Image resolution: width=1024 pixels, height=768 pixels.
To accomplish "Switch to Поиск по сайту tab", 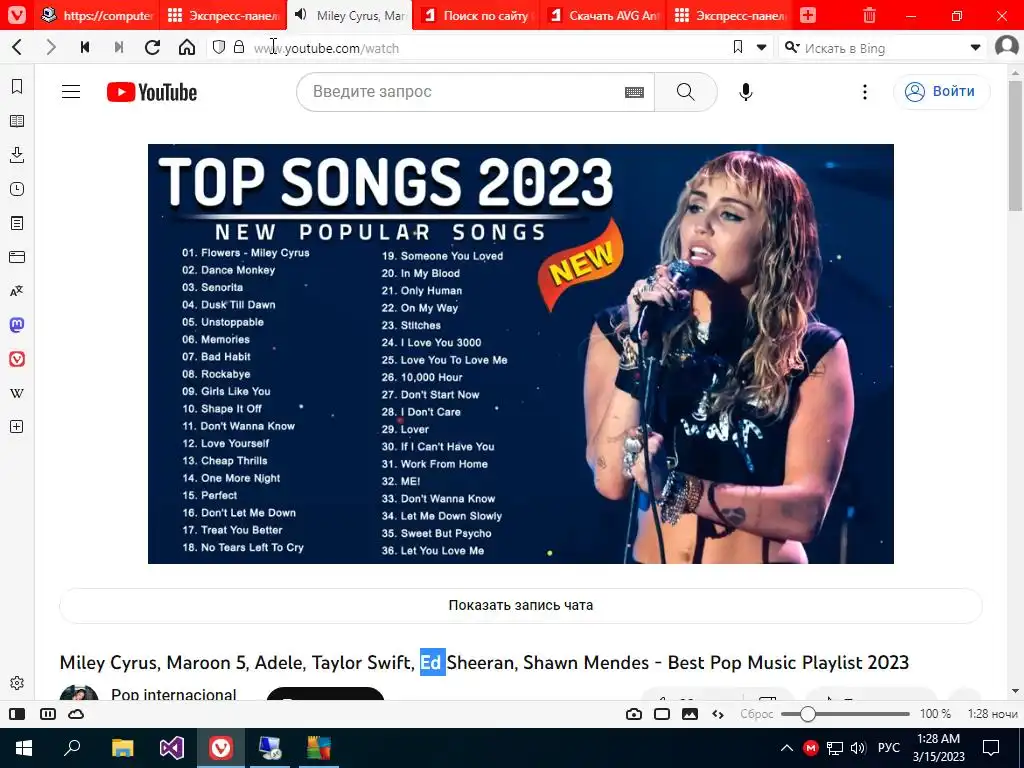I will pyautogui.click(x=477, y=15).
